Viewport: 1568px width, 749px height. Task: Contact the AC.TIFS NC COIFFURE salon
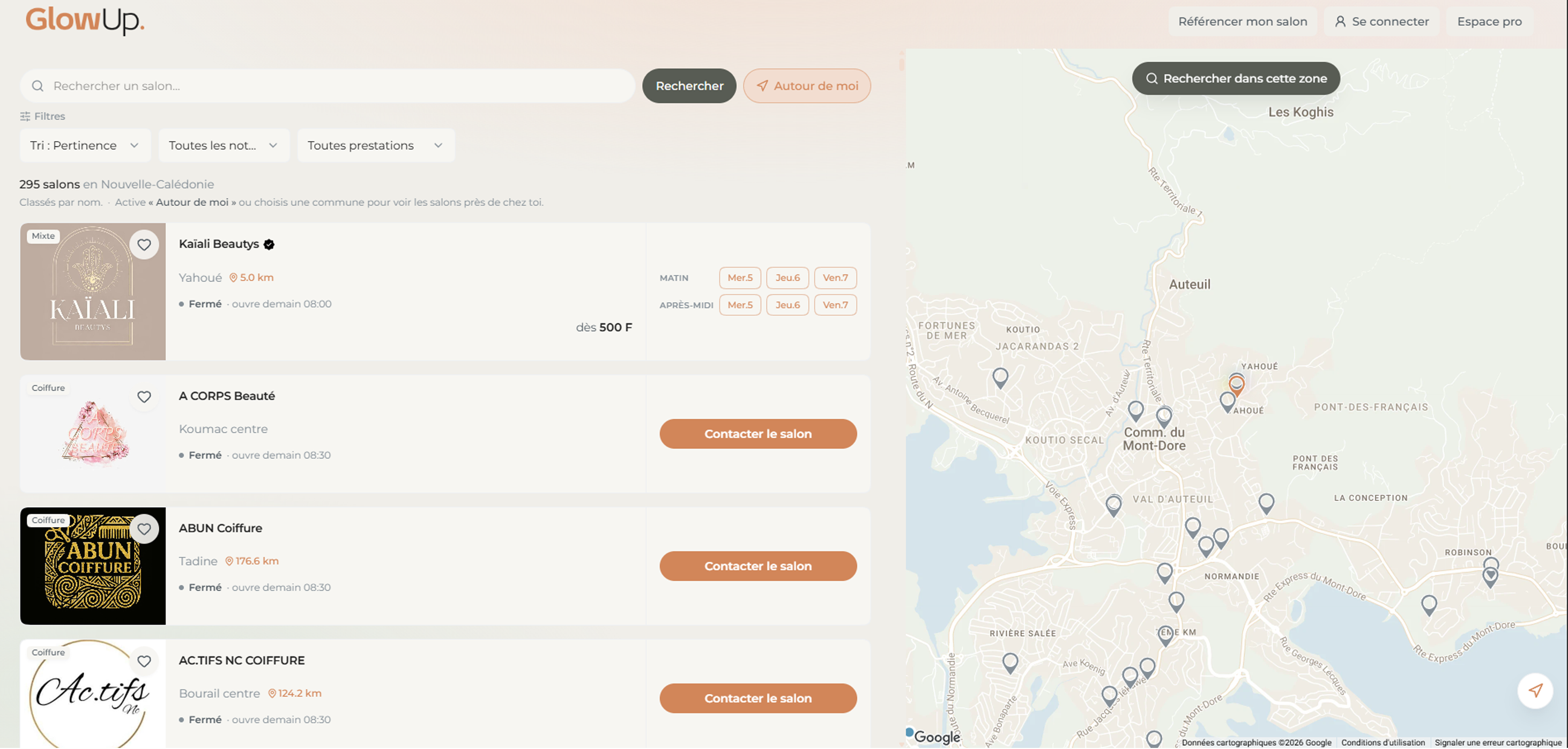coord(758,699)
